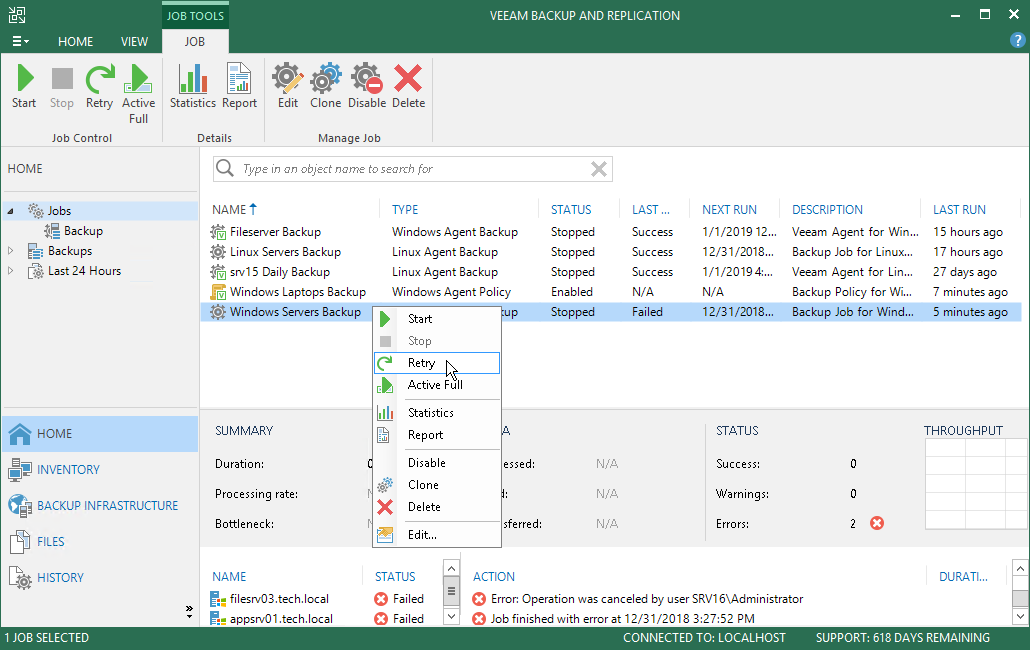1030x650 pixels.
Task: Open the main application menu button
Action: pyautogui.click(x=20, y=41)
